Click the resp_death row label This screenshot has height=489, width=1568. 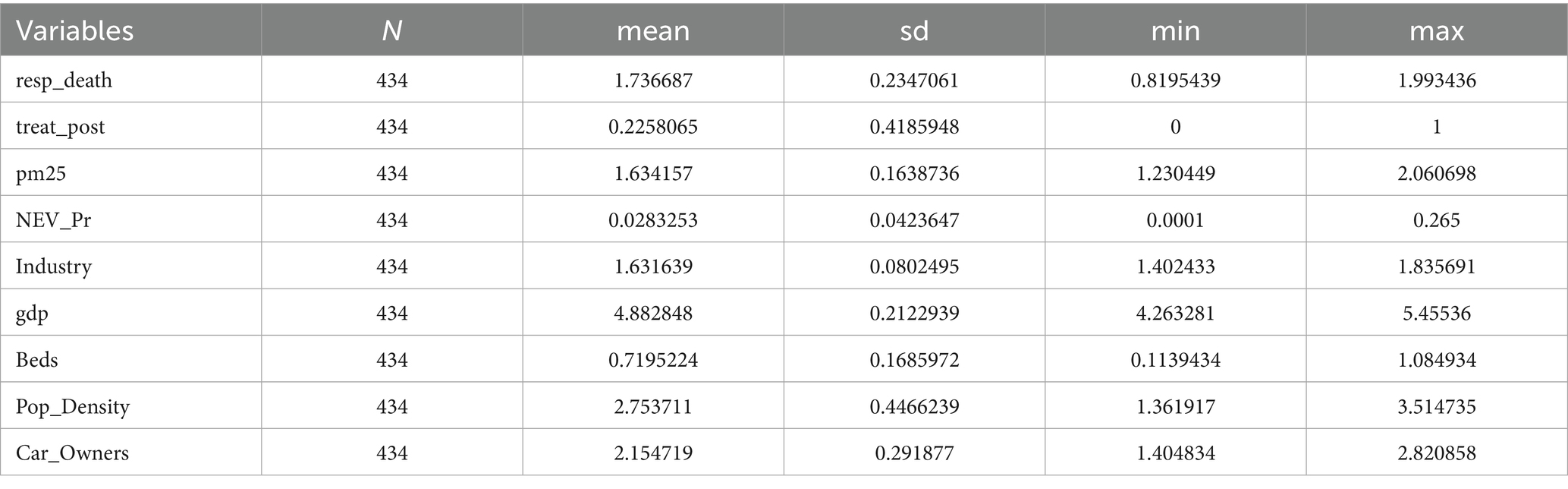tap(64, 80)
